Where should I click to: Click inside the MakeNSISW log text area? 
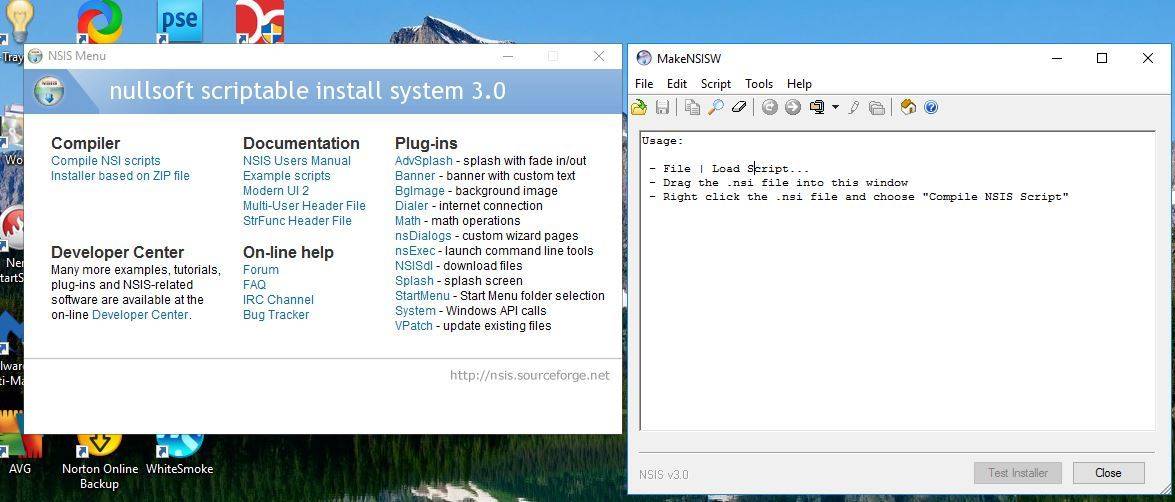(897, 281)
